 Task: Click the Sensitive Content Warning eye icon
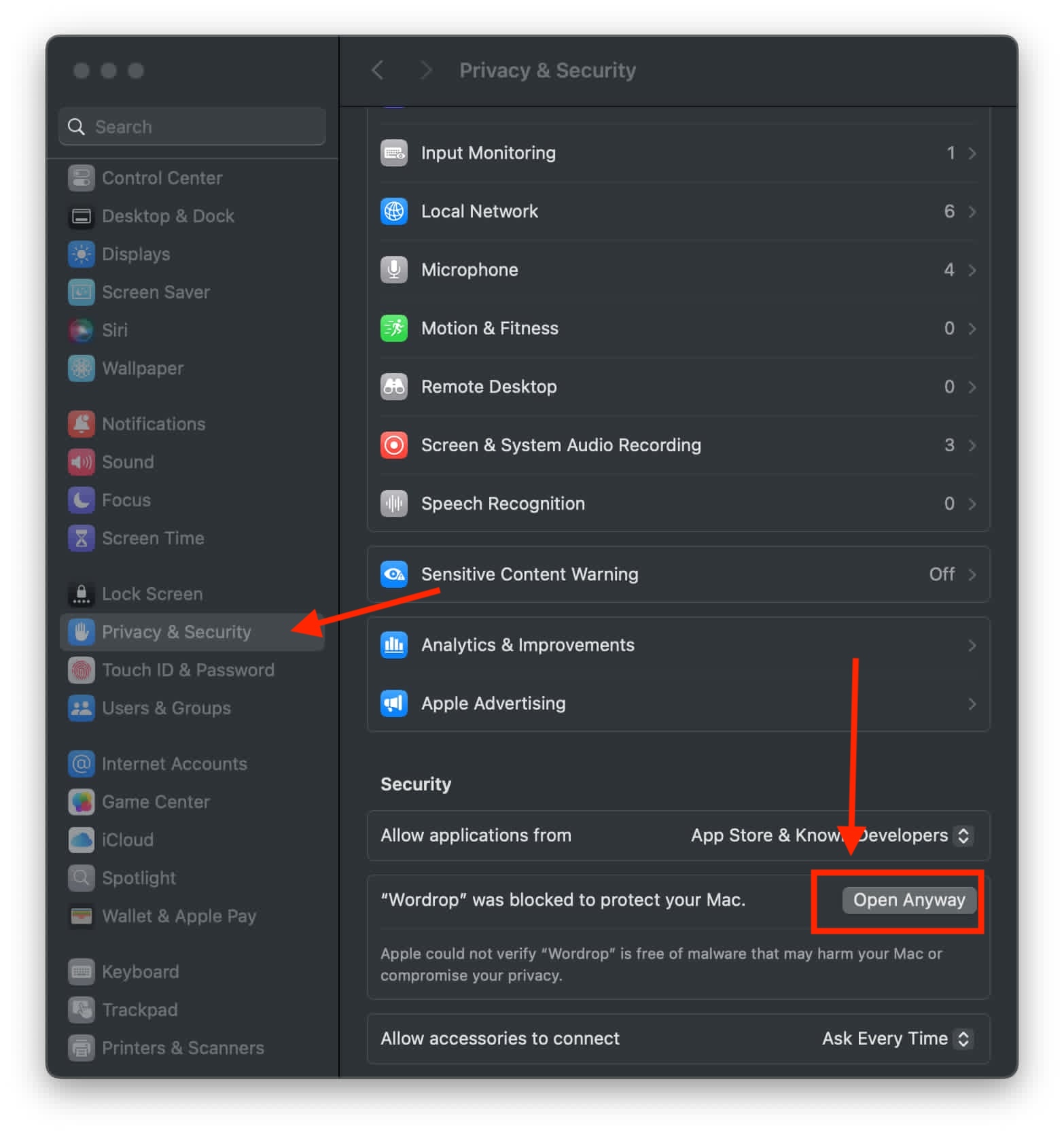pos(394,574)
